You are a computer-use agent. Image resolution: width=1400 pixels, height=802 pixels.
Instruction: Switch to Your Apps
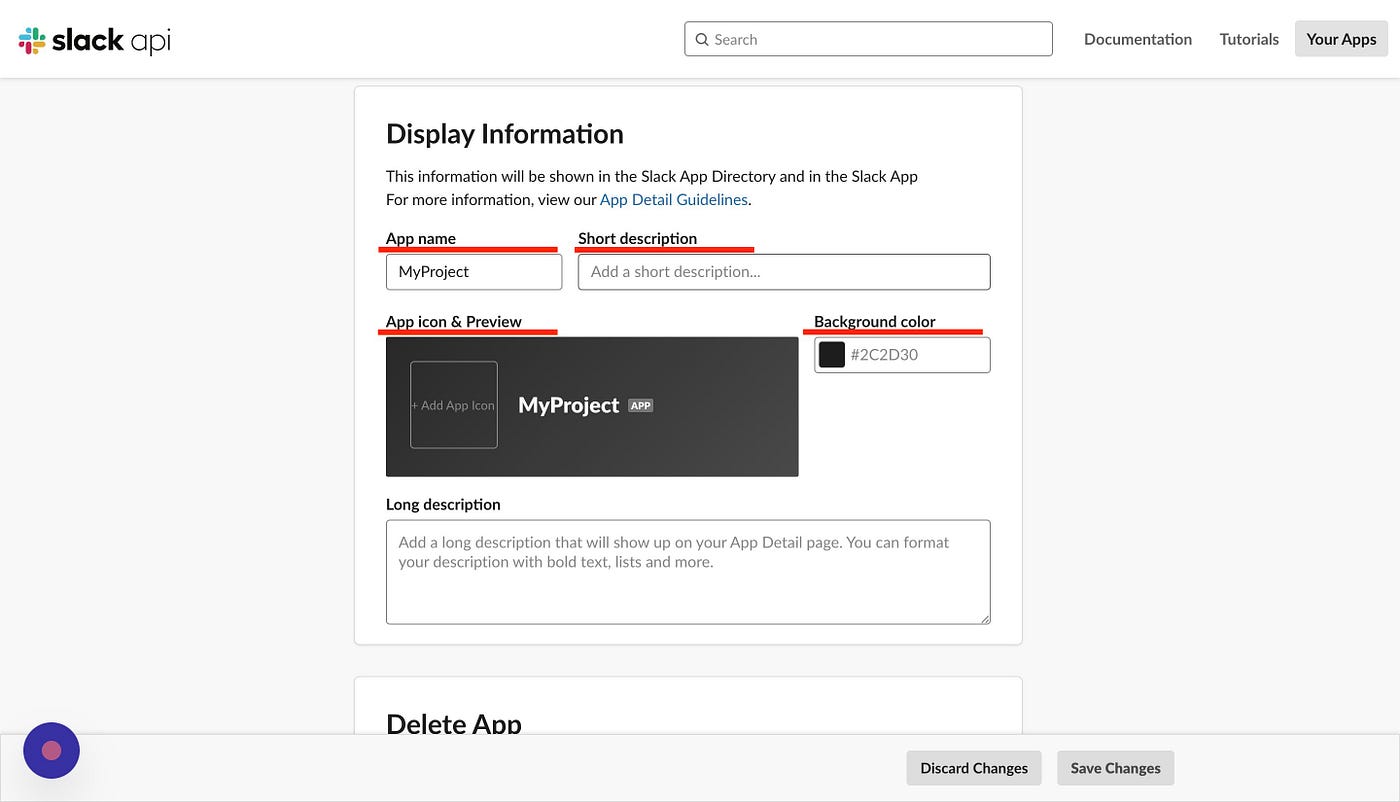[x=1341, y=38]
